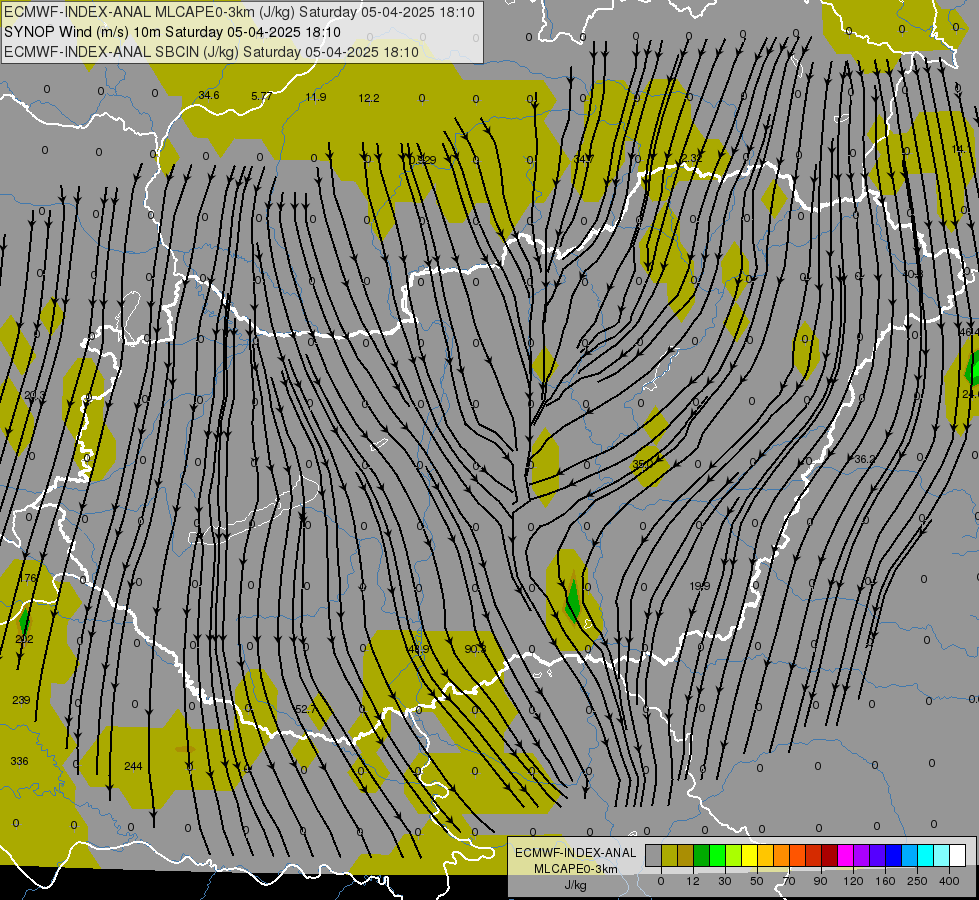Click the map value 244

pyautogui.click(x=133, y=766)
